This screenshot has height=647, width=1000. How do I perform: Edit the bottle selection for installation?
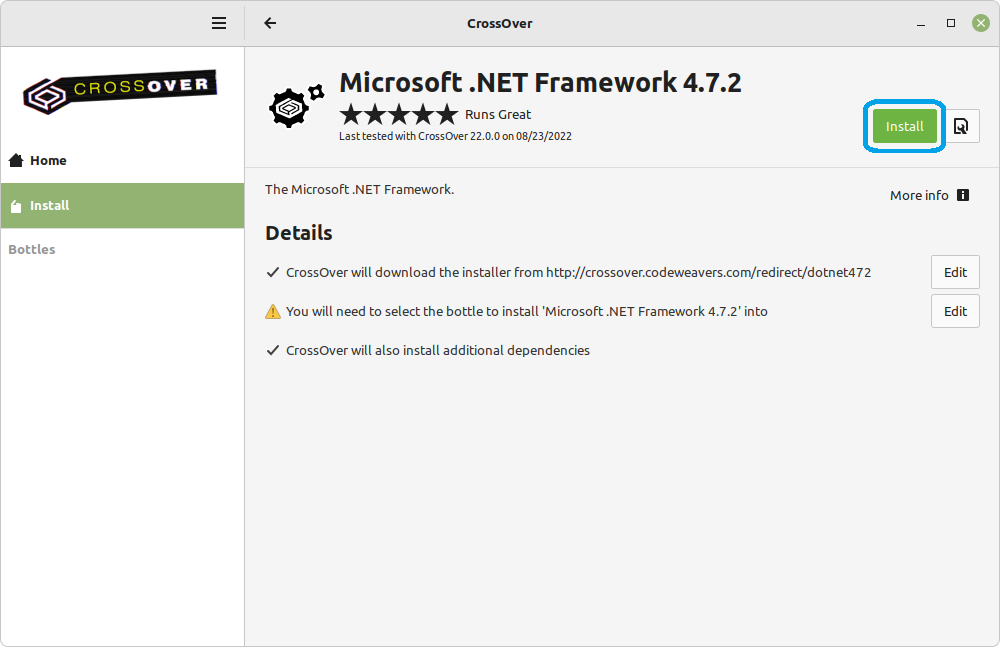(x=955, y=311)
